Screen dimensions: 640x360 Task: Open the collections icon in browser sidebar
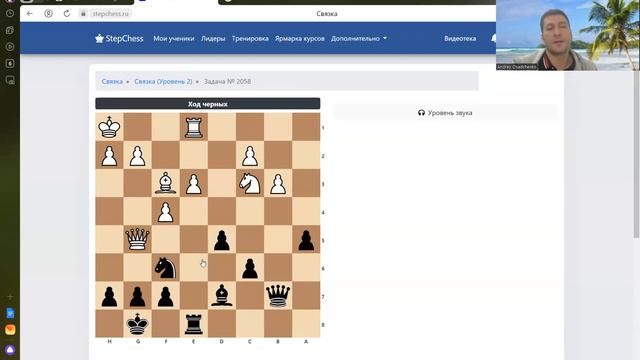click(x=10, y=30)
